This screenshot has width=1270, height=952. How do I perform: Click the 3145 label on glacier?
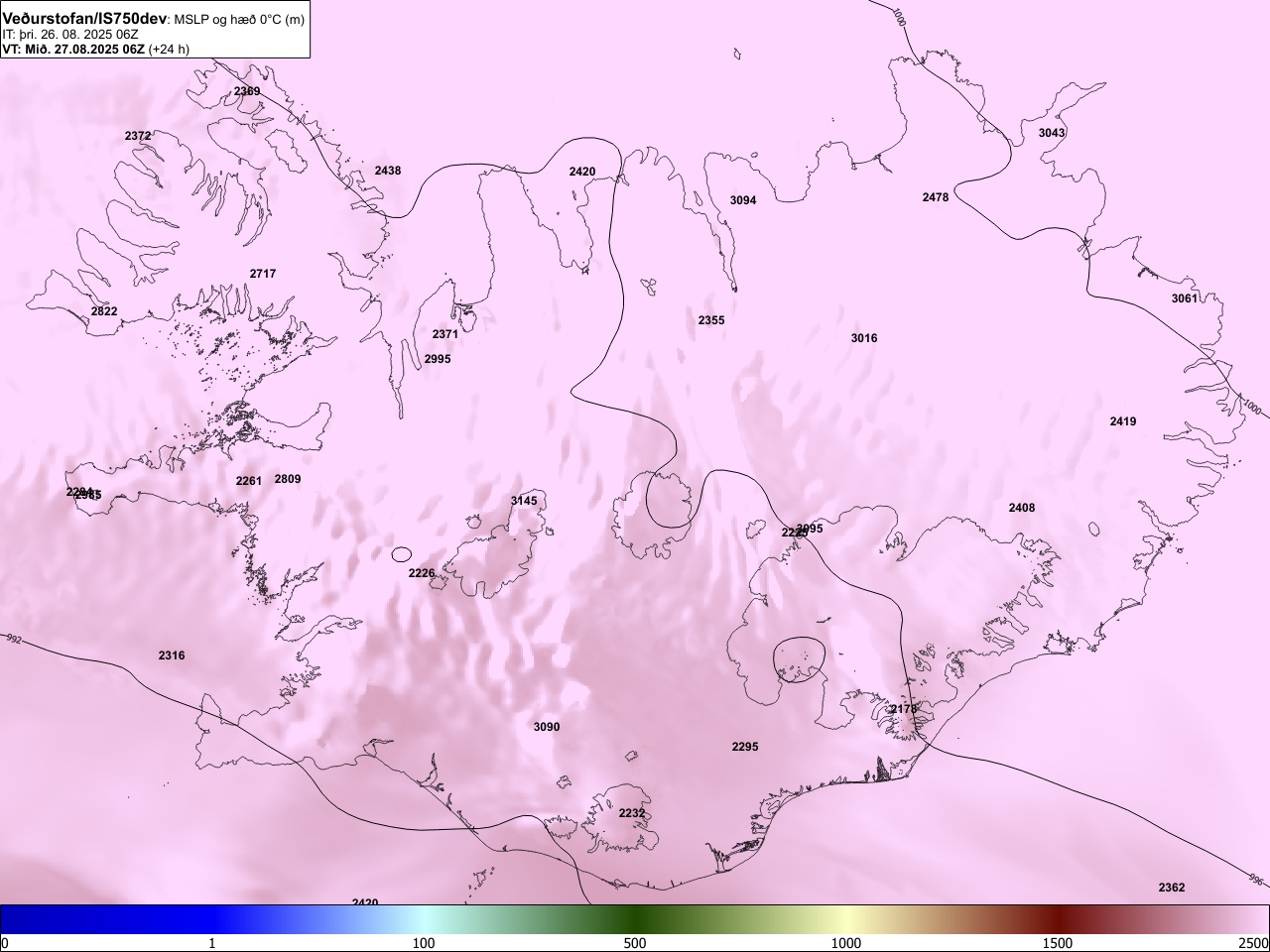(x=524, y=501)
